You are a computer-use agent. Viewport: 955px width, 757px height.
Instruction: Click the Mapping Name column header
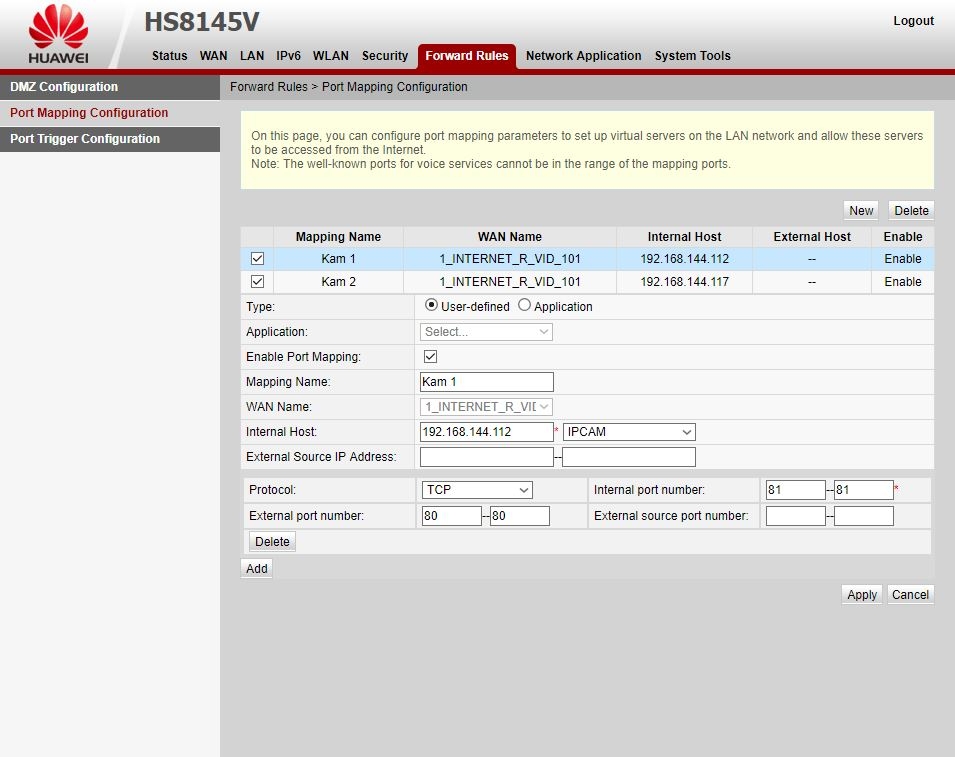(339, 237)
